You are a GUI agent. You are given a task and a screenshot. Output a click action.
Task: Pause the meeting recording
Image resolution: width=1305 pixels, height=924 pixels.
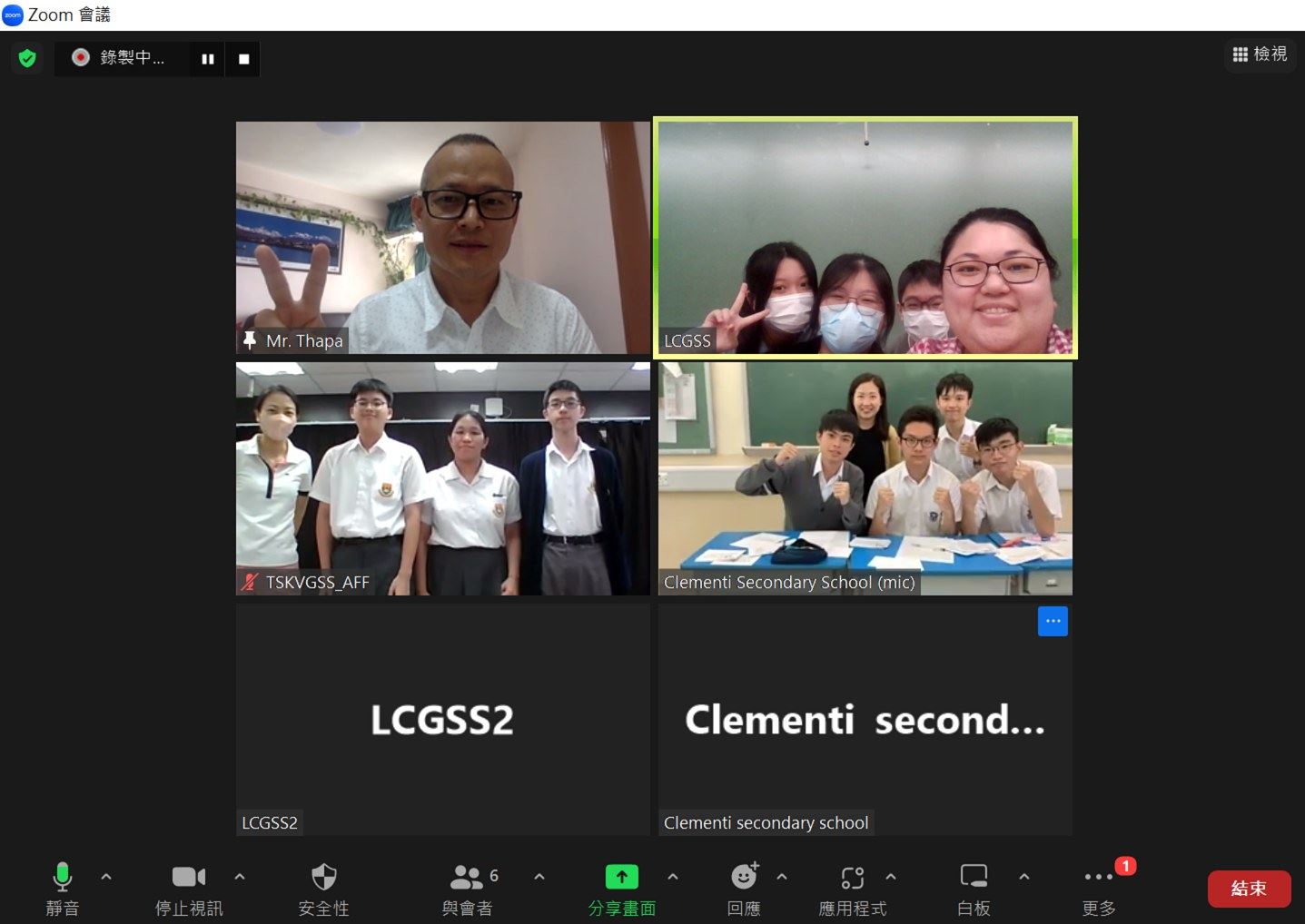pos(208,59)
